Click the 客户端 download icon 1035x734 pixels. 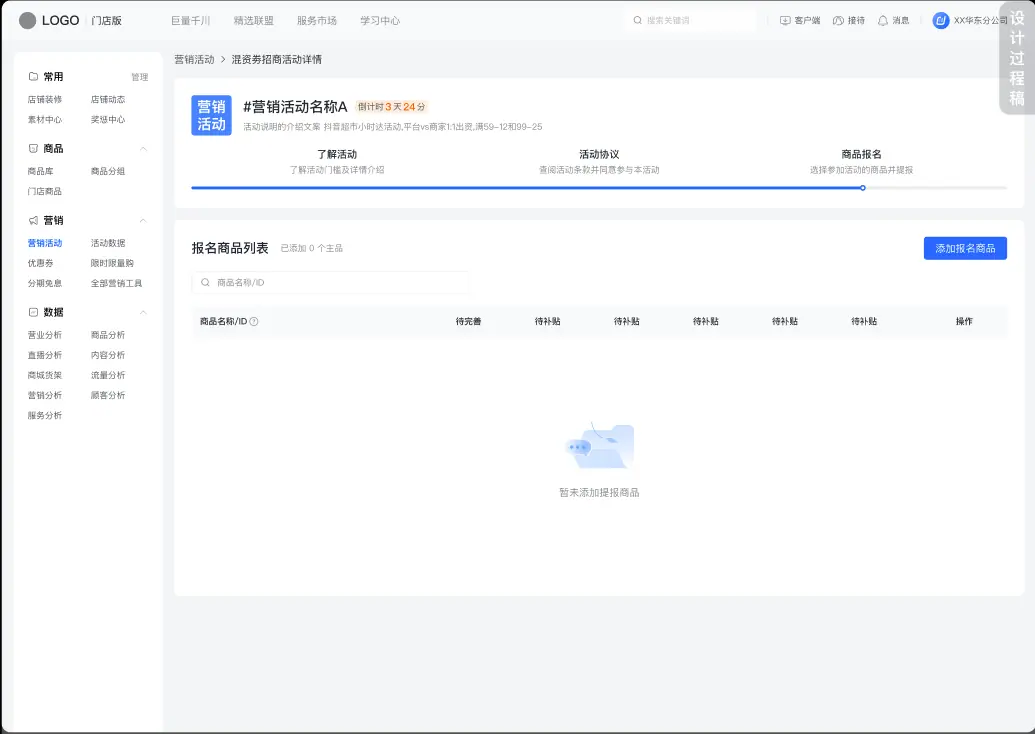(x=785, y=20)
